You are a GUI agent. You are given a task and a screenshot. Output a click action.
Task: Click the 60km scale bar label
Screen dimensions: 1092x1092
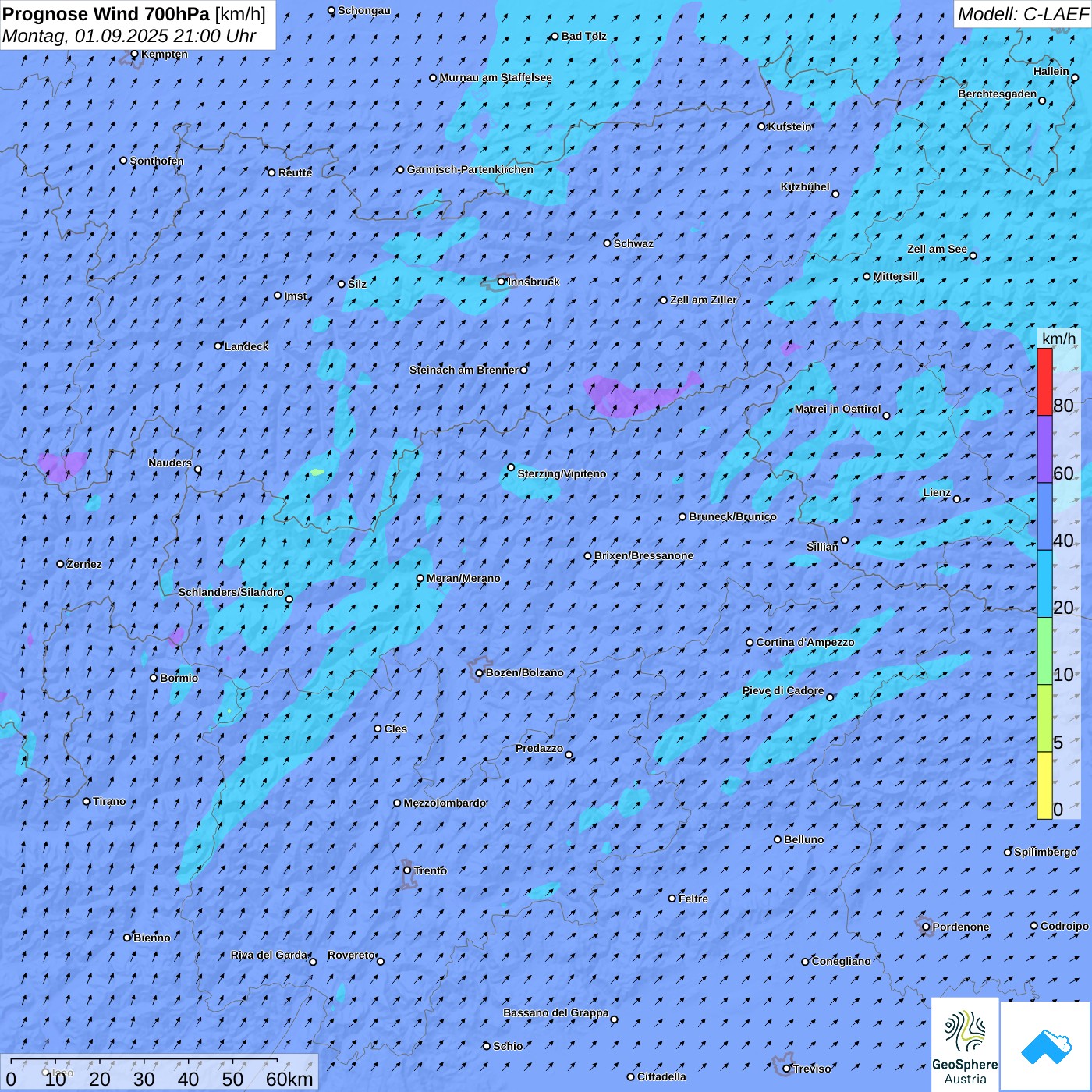pos(289,1079)
